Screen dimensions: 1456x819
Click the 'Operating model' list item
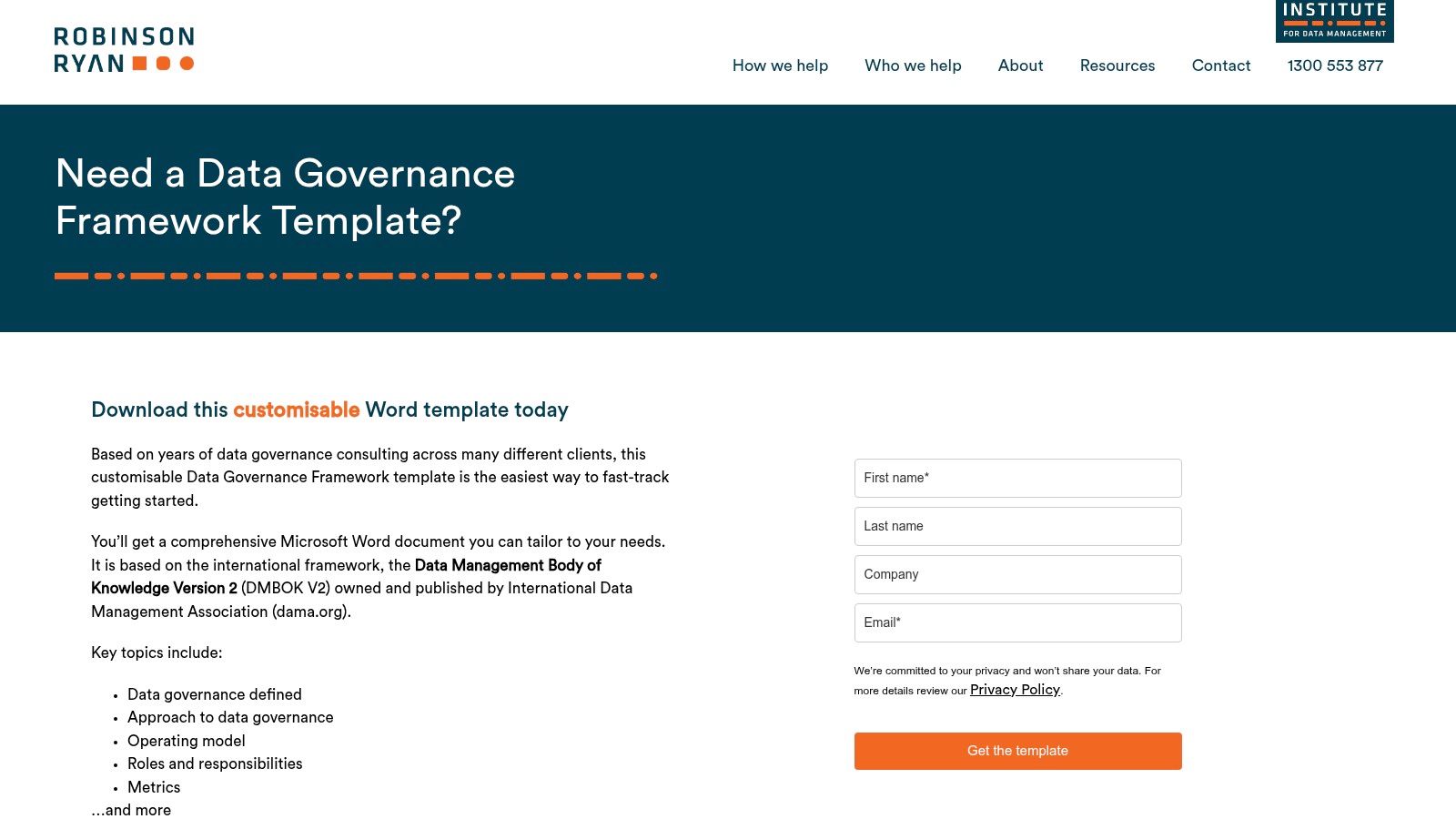[187, 741]
